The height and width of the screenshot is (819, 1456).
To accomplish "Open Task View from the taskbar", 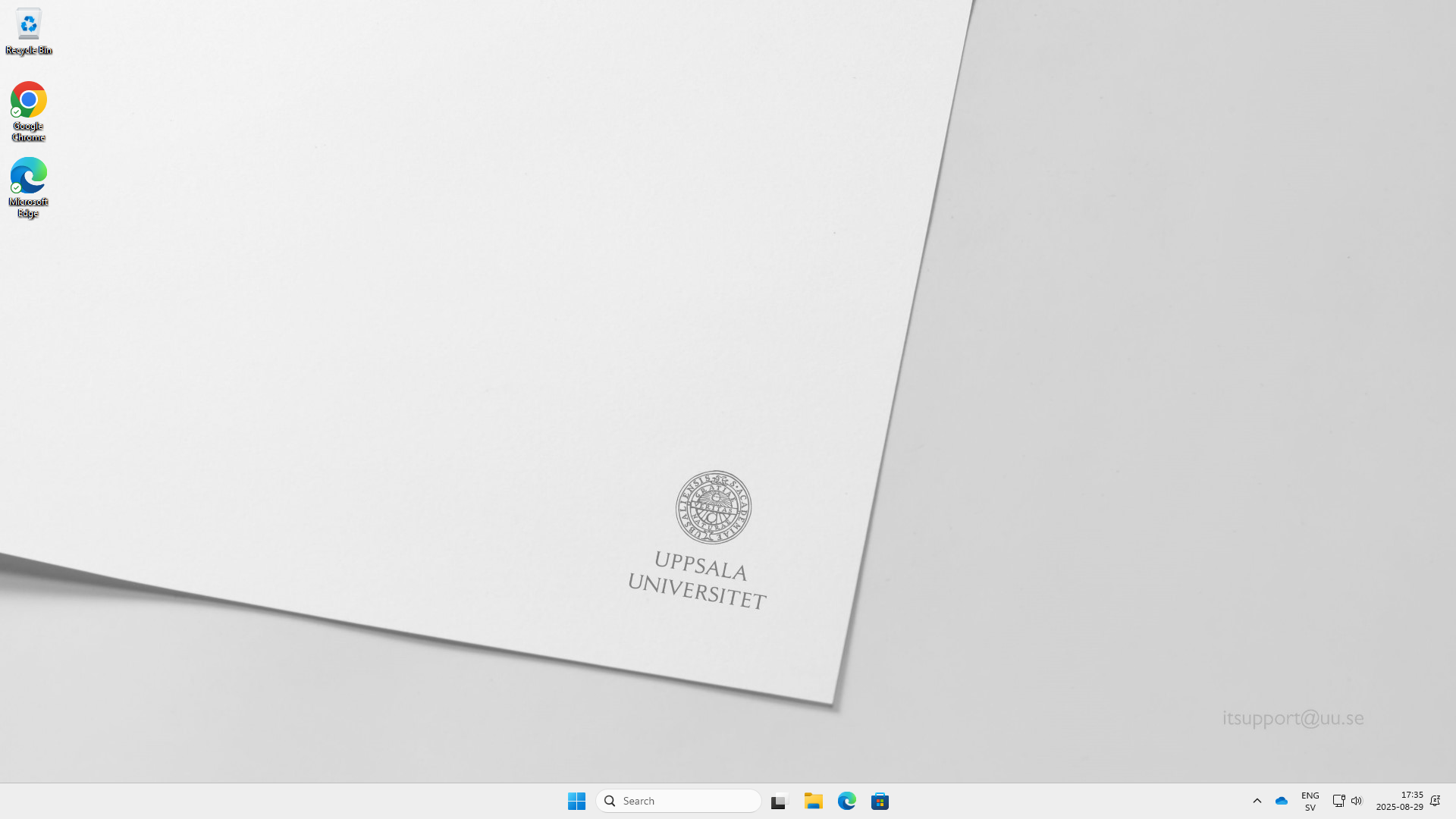I will tap(780, 801).
